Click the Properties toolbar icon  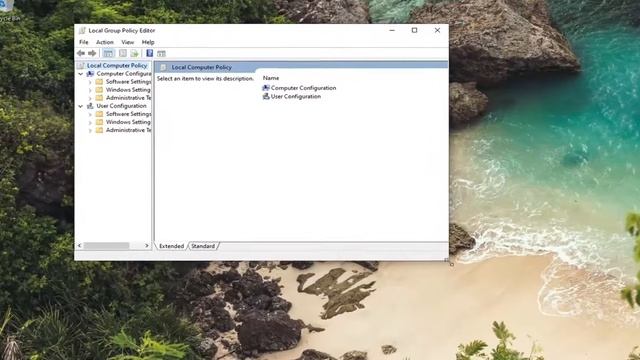click(123, 53)
